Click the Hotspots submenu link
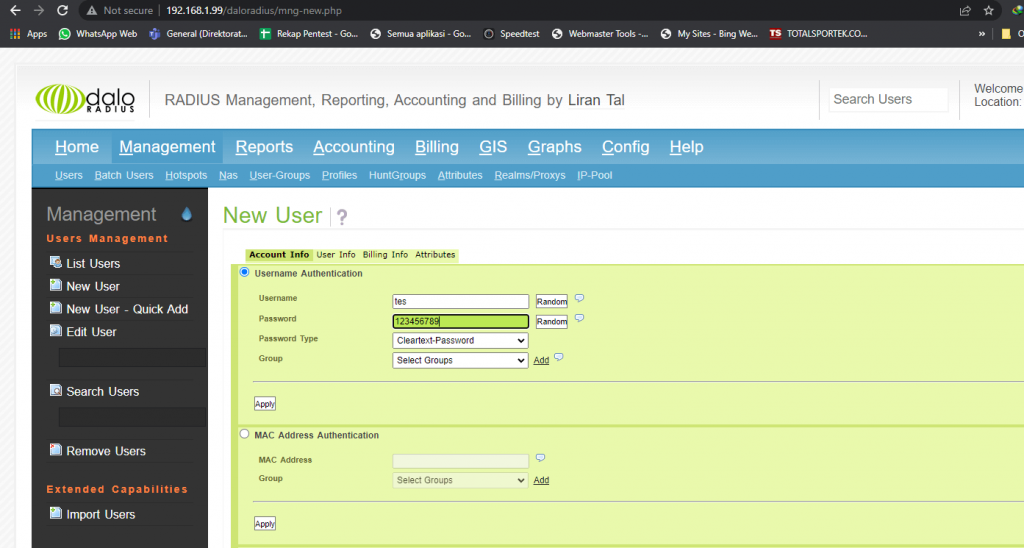 [186, 176]
